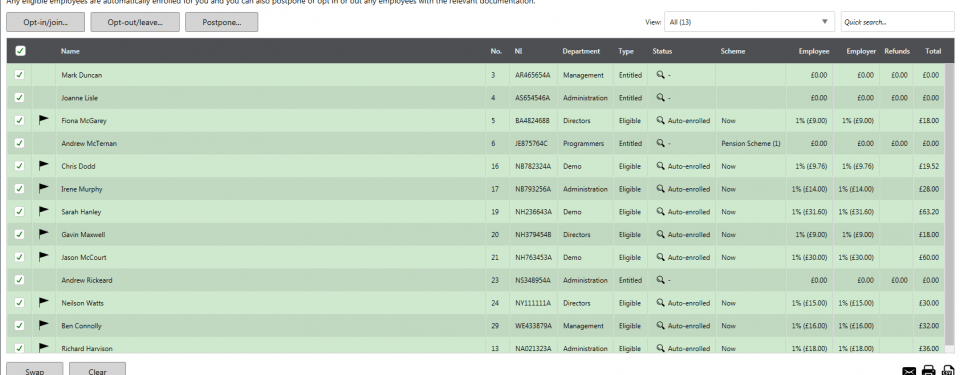
Task: Click the £28.00 total for Irene Murphy
Action: [x=929, y=189]
